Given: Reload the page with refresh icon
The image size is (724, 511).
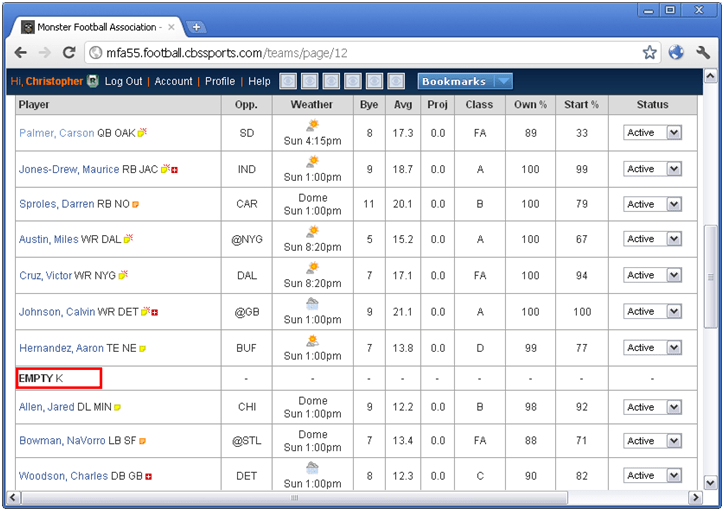Looking at the screenshot, I should click(x=69, y=53).
